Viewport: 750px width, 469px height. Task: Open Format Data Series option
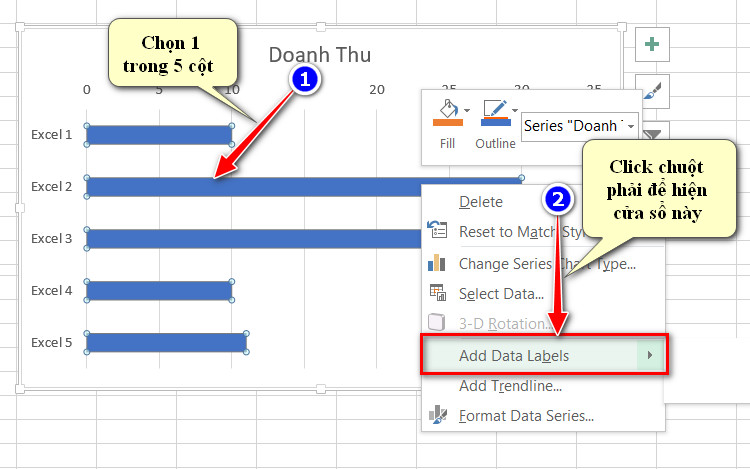pos(526,416)
